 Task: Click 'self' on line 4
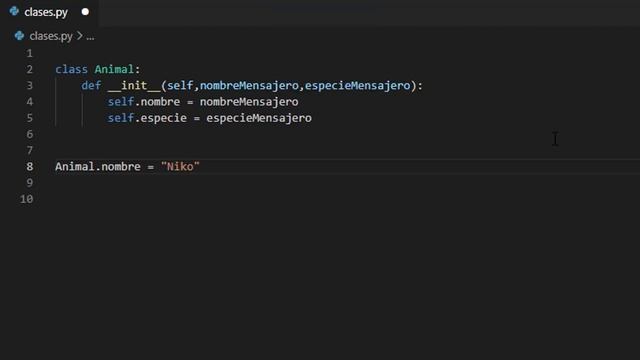pos(121,102)
